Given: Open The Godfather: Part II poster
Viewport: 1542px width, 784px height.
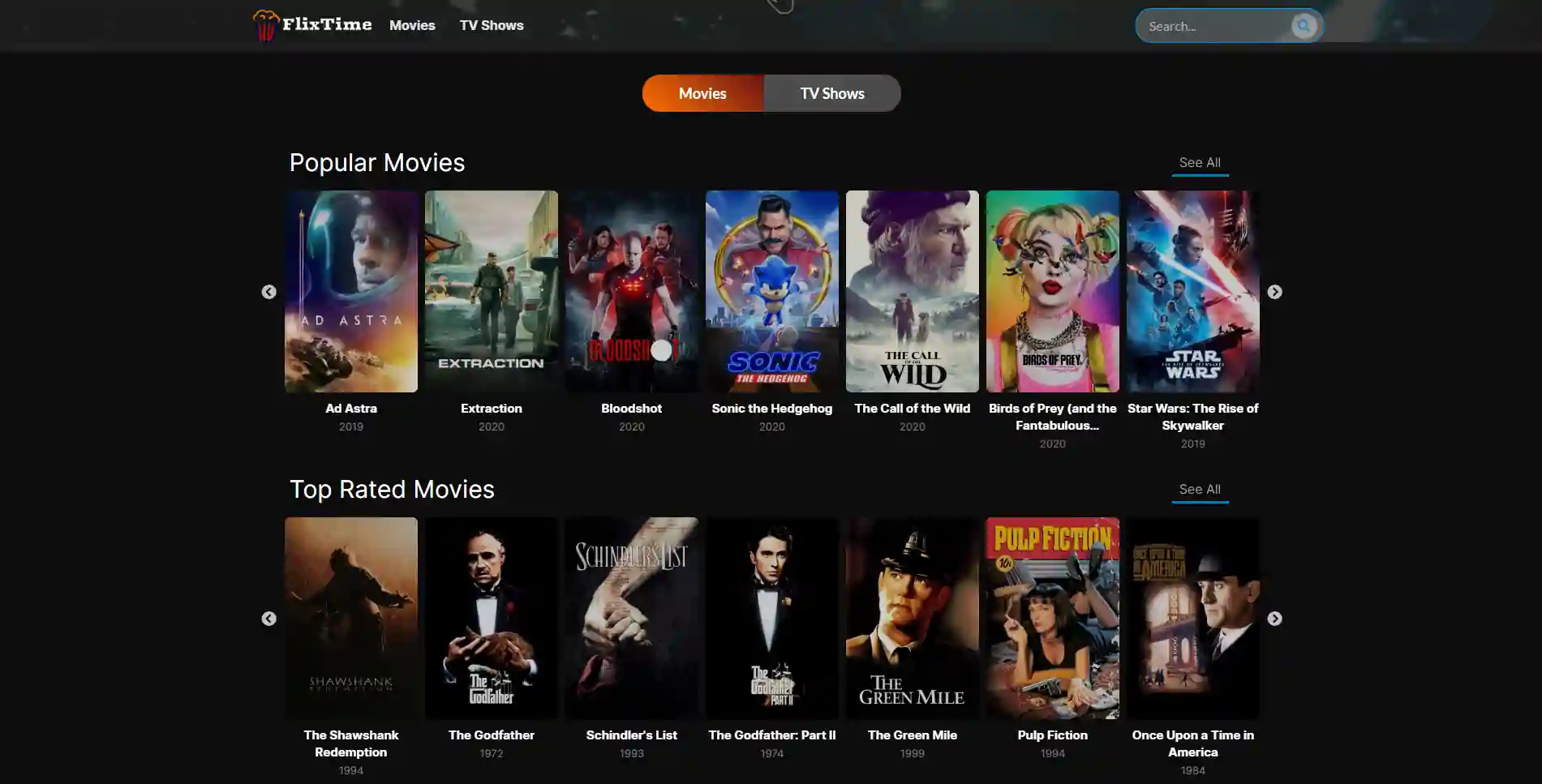Looking at the screenshot, I should click(772, 618).
